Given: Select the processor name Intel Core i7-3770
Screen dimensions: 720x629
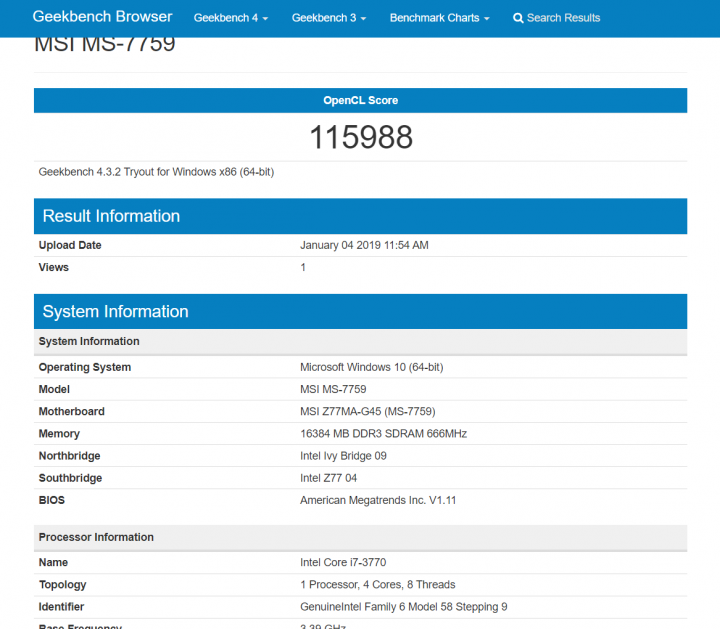Looking at the screenshot, I should tap(343, 562).
